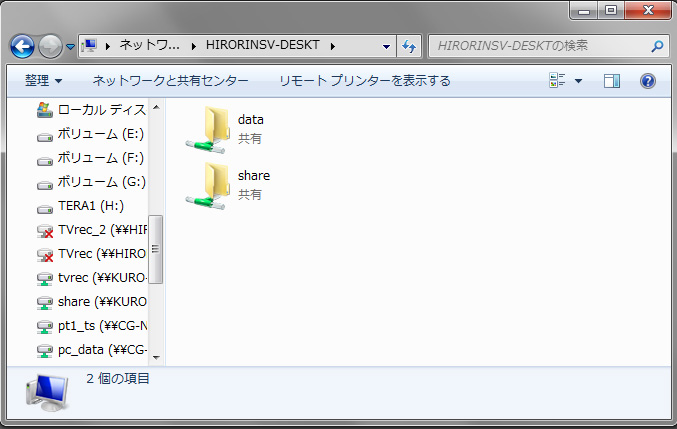Expand arrow after HIRORINSV-DESKT breadcrumb
677x429 pixels.
point(332,46)
